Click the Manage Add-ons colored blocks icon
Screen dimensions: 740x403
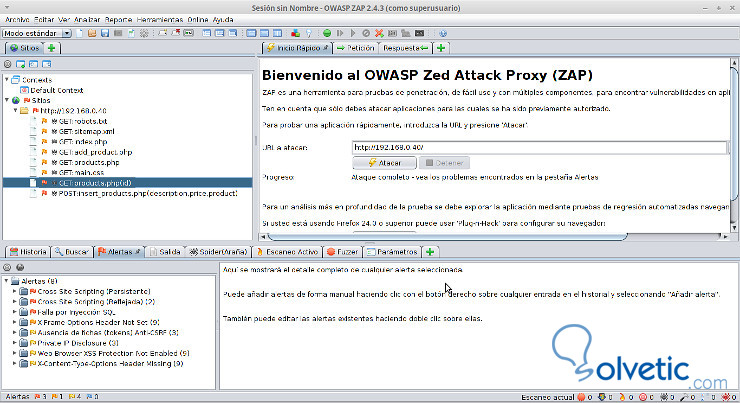(x=295, y=33)
